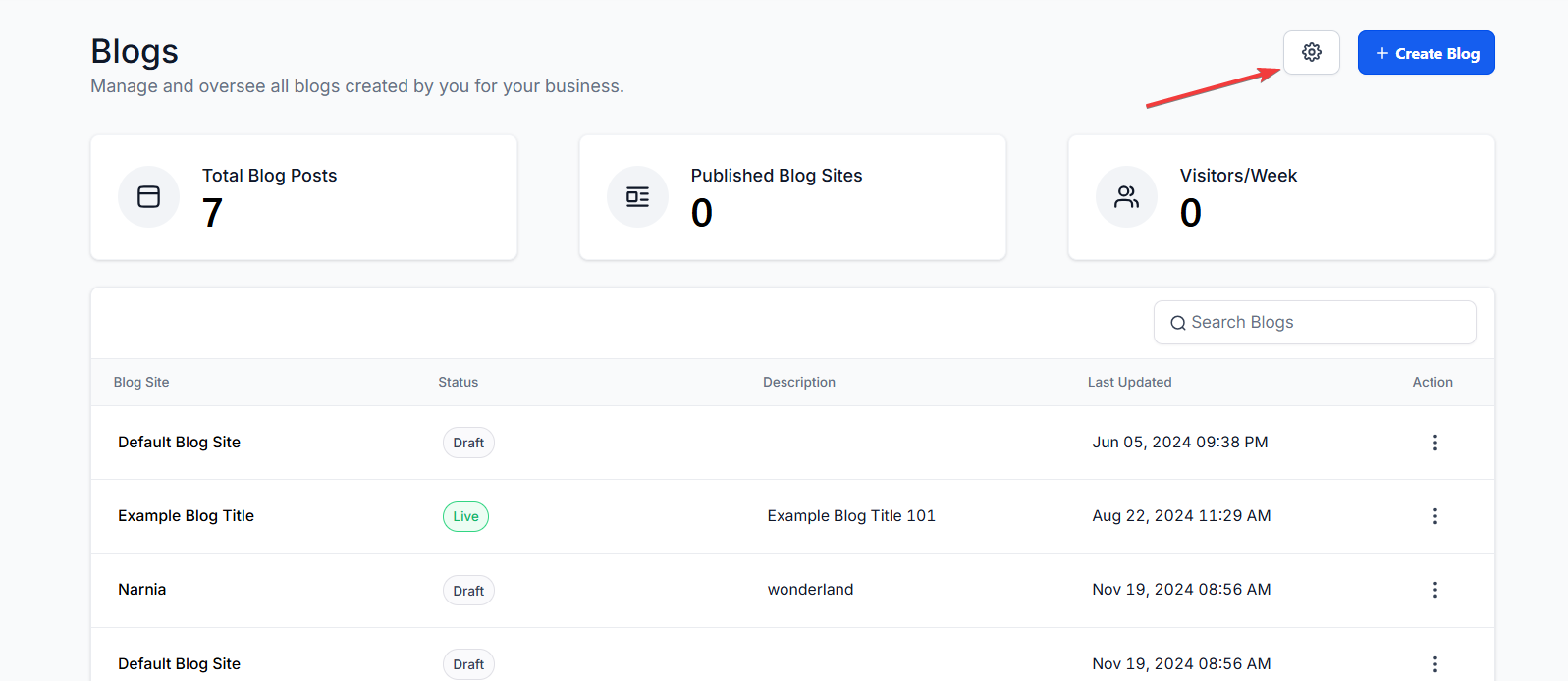
Task: Open action menu for first Default Blog Site
Action: pos(1434,443)
